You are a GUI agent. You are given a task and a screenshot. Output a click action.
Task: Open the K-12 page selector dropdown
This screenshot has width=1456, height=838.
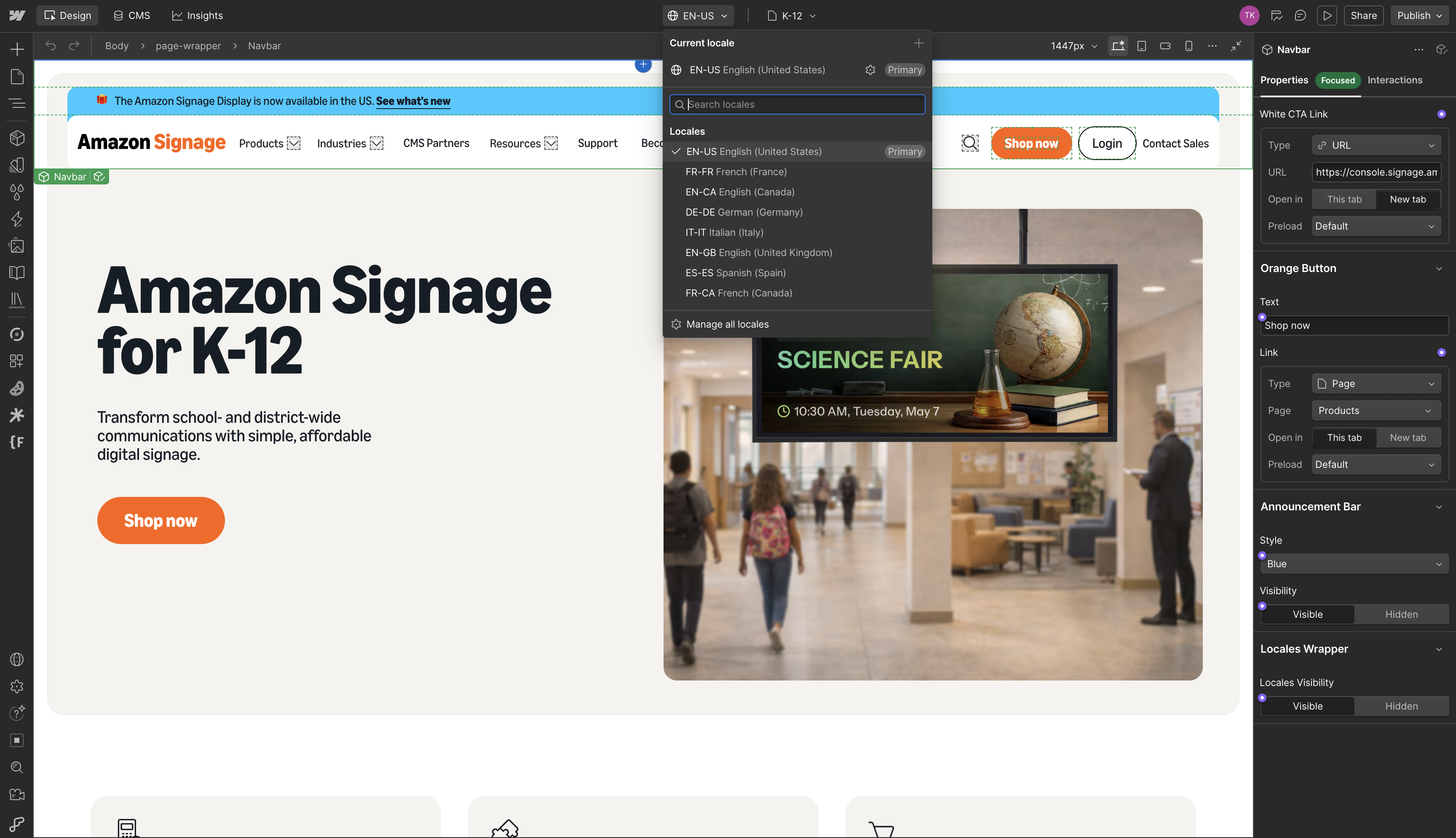tap(791, 16)
